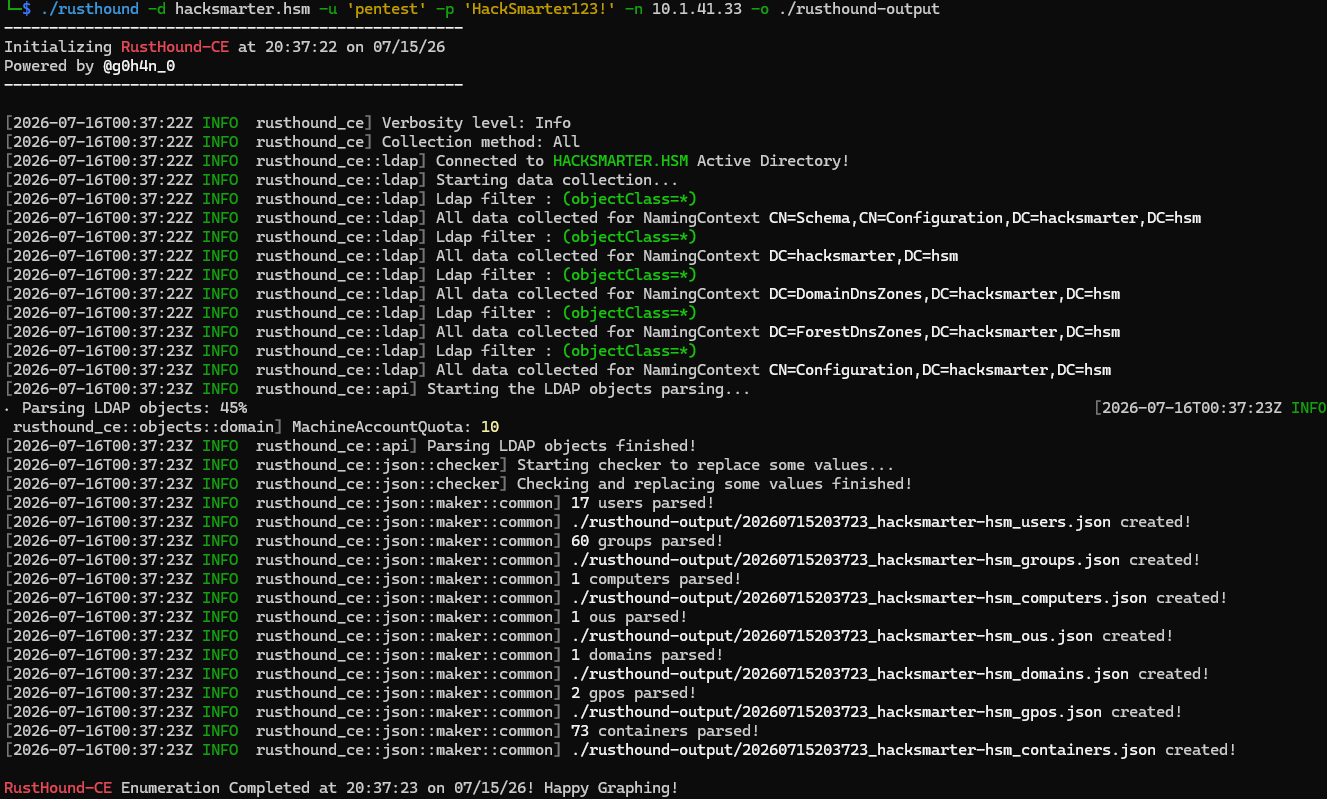Click the '17 users parsed!' line
The height and width of the screenshot is (799, 1327).
(x=642, y=503)
